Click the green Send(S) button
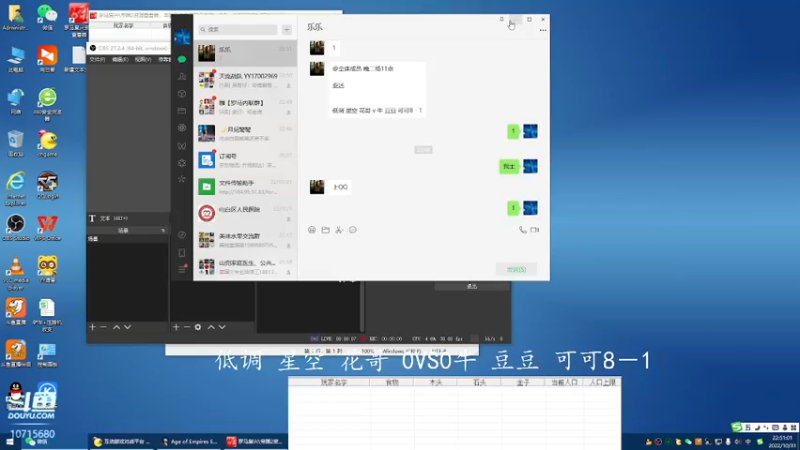Image resolution: width=800 pixels, height=450 pixels. point(516,269)
